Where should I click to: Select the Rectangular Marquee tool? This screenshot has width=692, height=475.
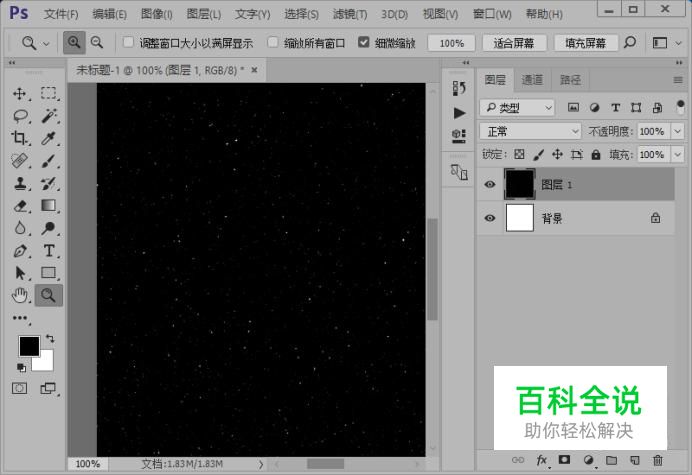pos(49,94)
